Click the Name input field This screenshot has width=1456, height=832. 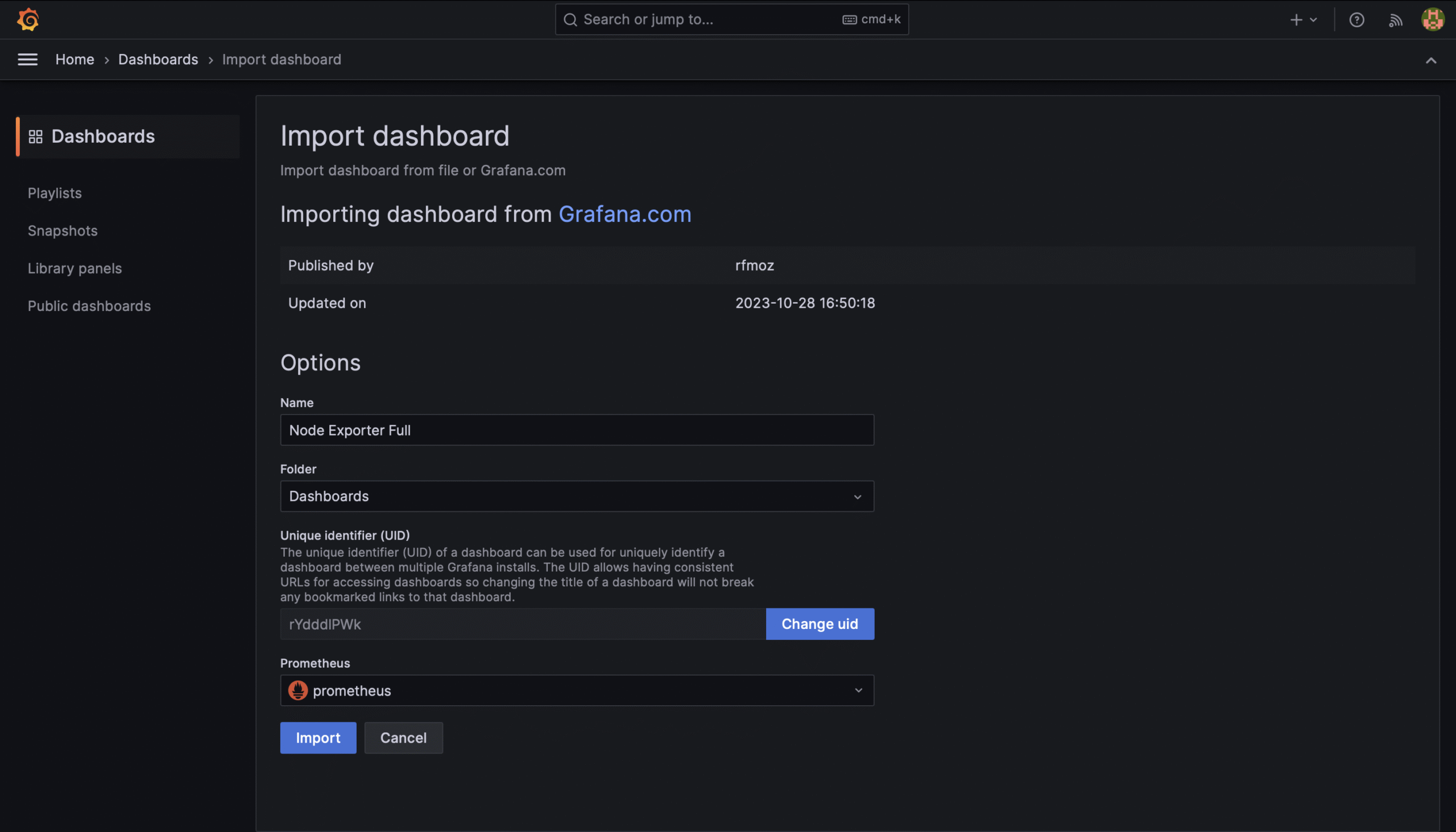577,431
